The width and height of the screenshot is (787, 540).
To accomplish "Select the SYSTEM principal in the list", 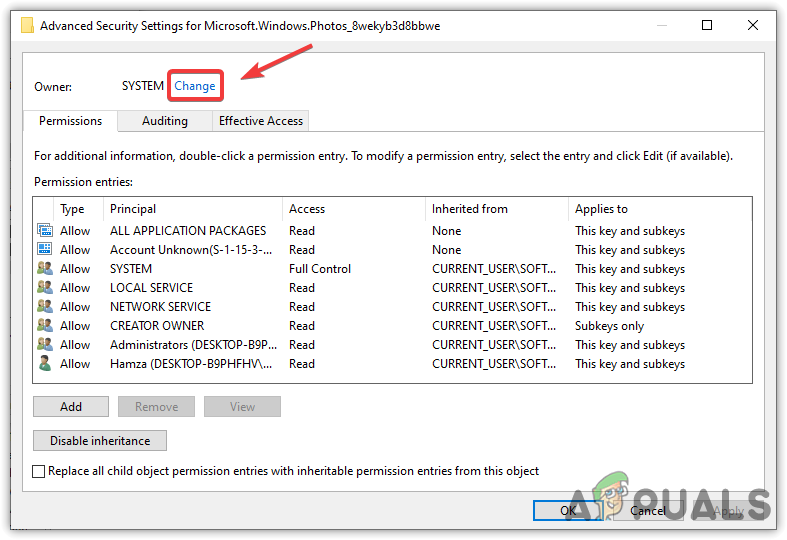I will 130,269.
